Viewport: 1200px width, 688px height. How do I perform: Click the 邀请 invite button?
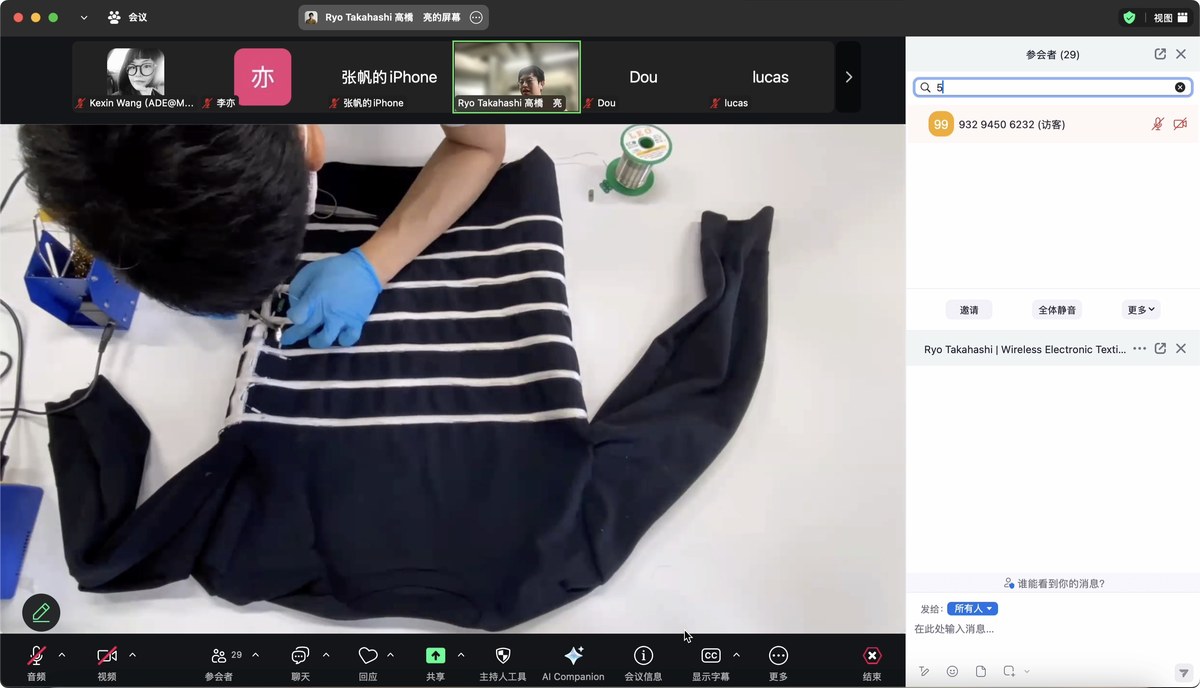(969, 310)
